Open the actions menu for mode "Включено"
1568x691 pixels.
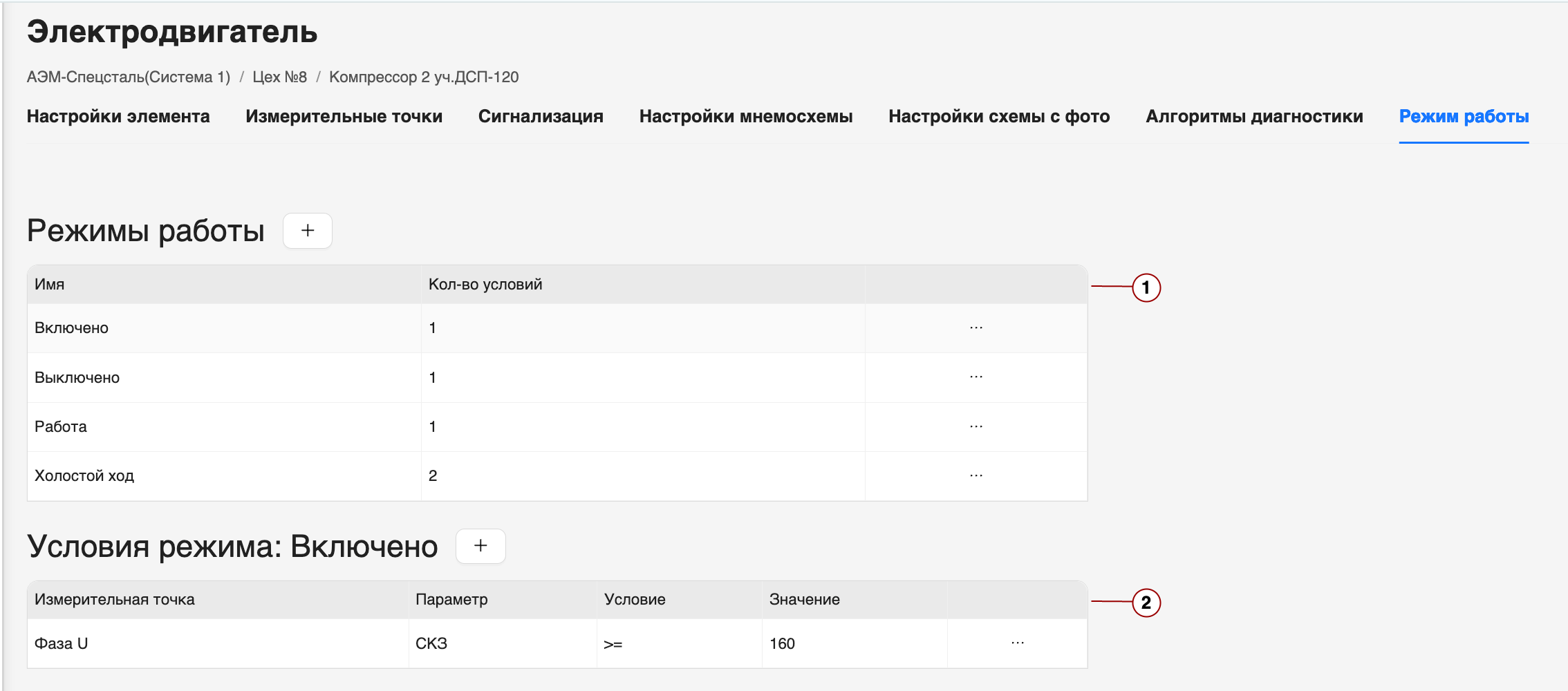[976, 328]
